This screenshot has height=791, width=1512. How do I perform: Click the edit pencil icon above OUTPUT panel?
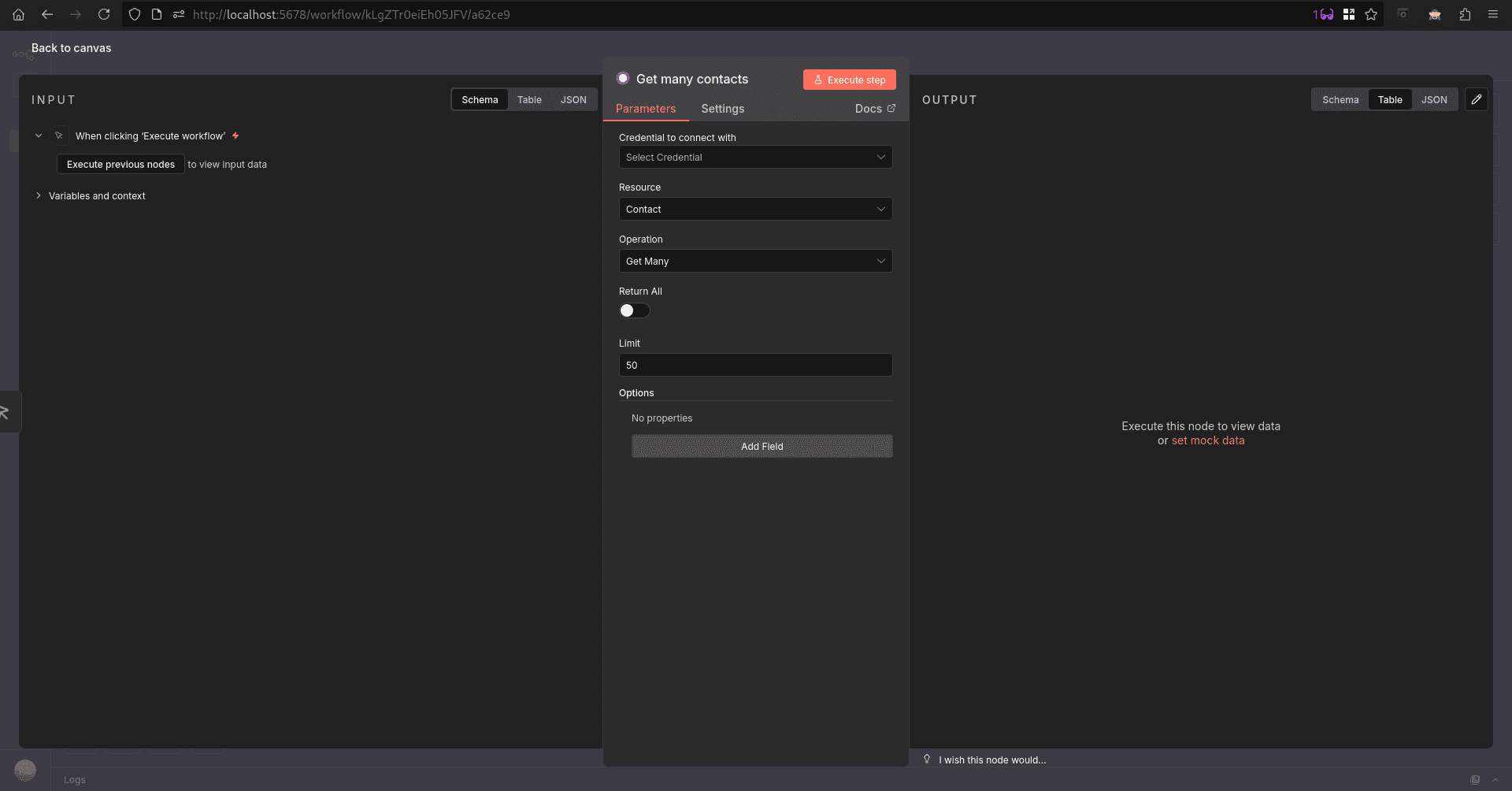click(x=1477, y=99)
